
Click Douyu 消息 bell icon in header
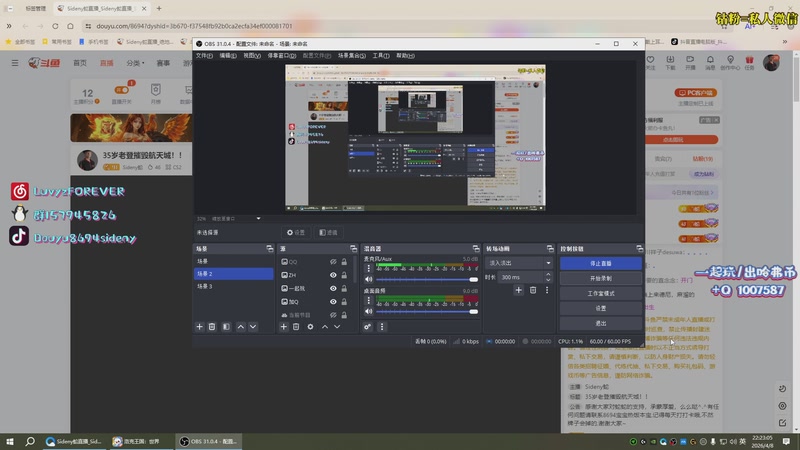tap(710, 62)
